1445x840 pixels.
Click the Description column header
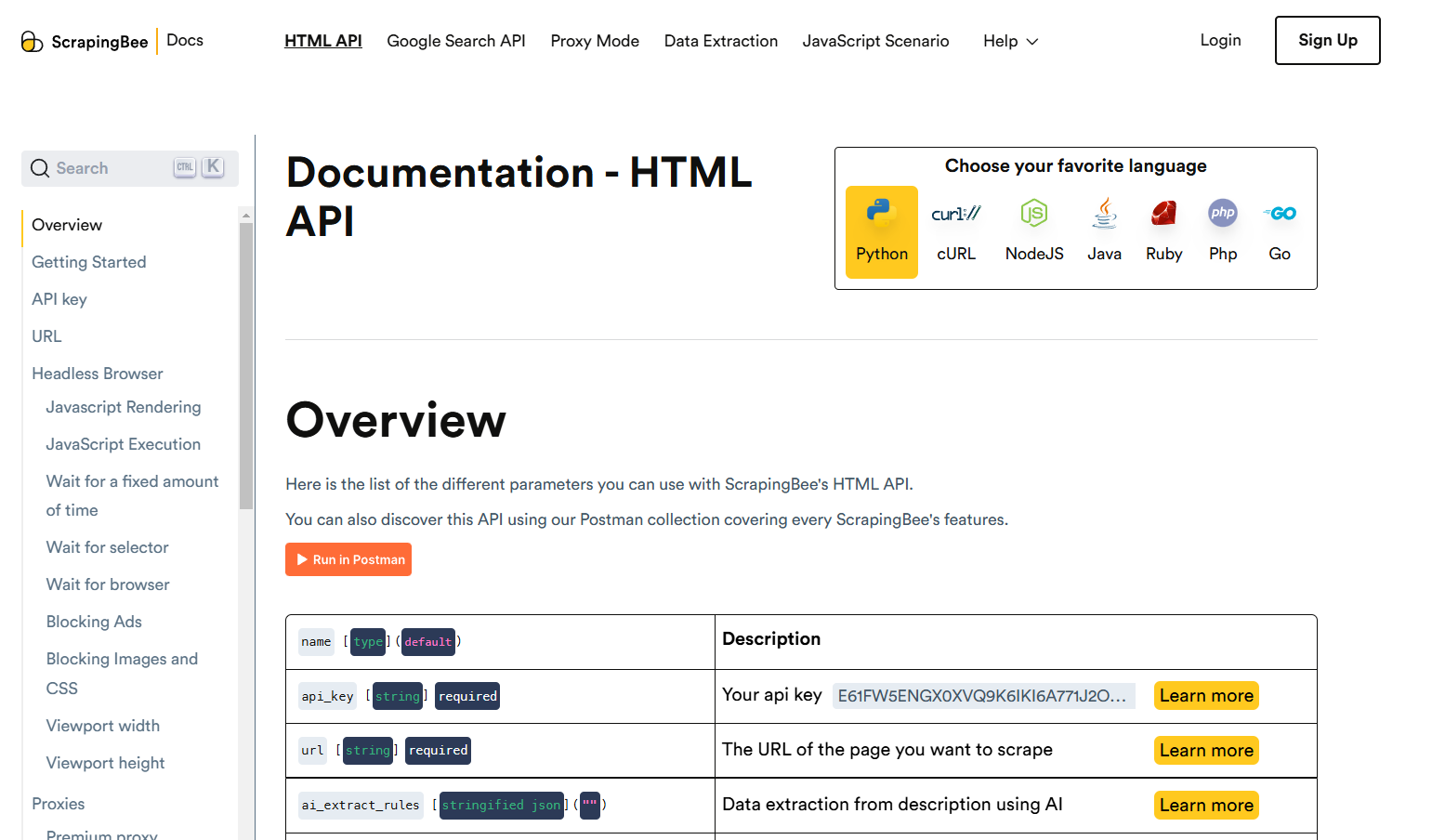[x=771, y=638]
